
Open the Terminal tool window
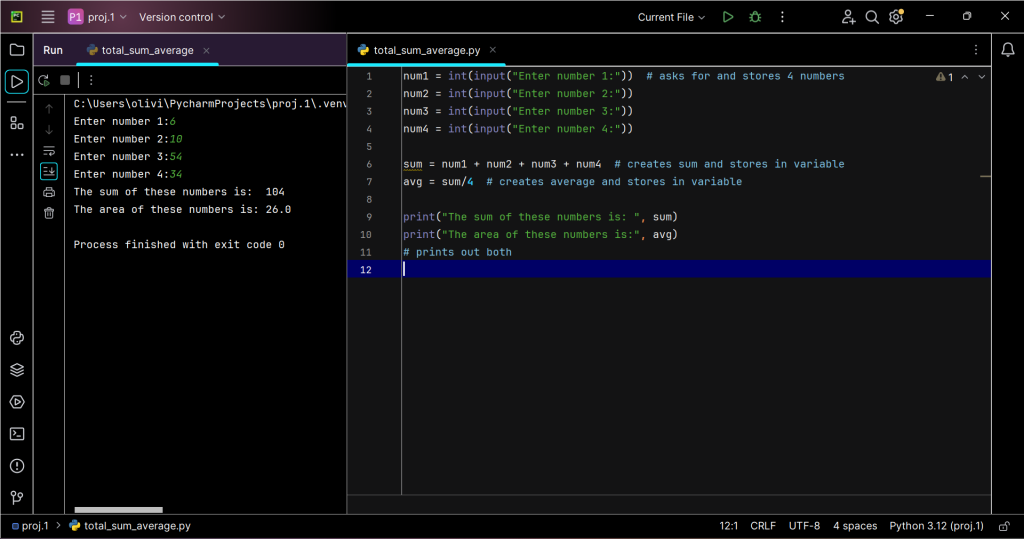(x=17, y=434)
